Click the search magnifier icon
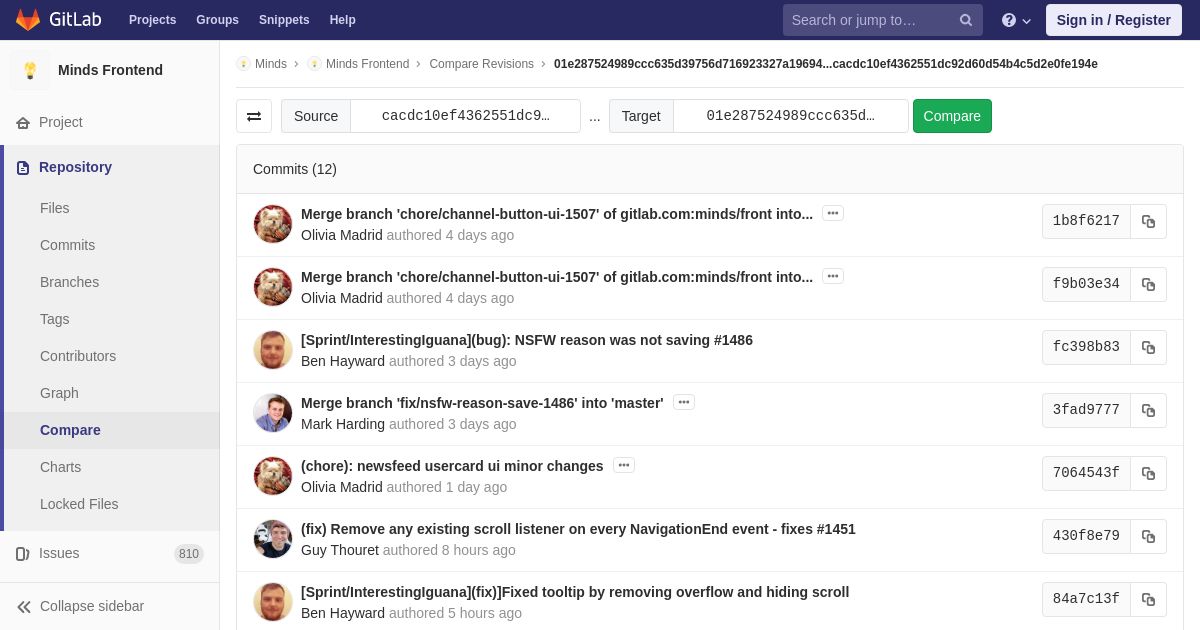Image resolution: width=1200 pixels, height=630 pixels. [x=965, y=20]
